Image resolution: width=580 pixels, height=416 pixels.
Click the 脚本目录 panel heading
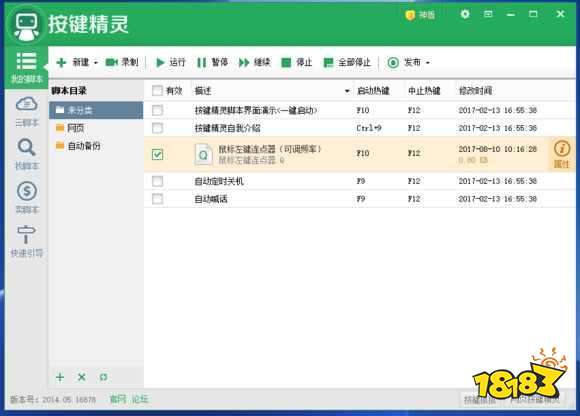[x=69, y=91]
